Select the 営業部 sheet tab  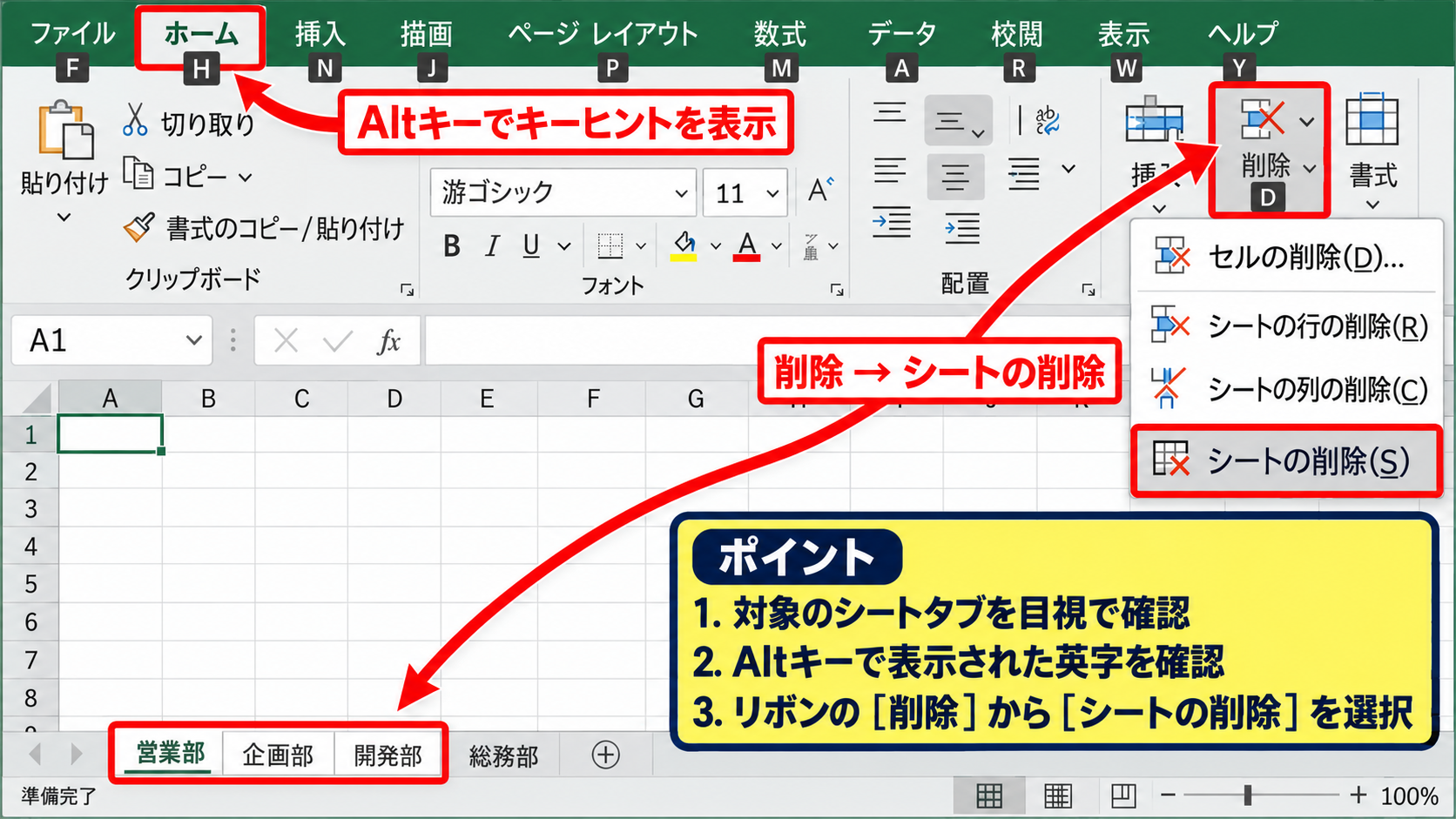click(171, 753)
